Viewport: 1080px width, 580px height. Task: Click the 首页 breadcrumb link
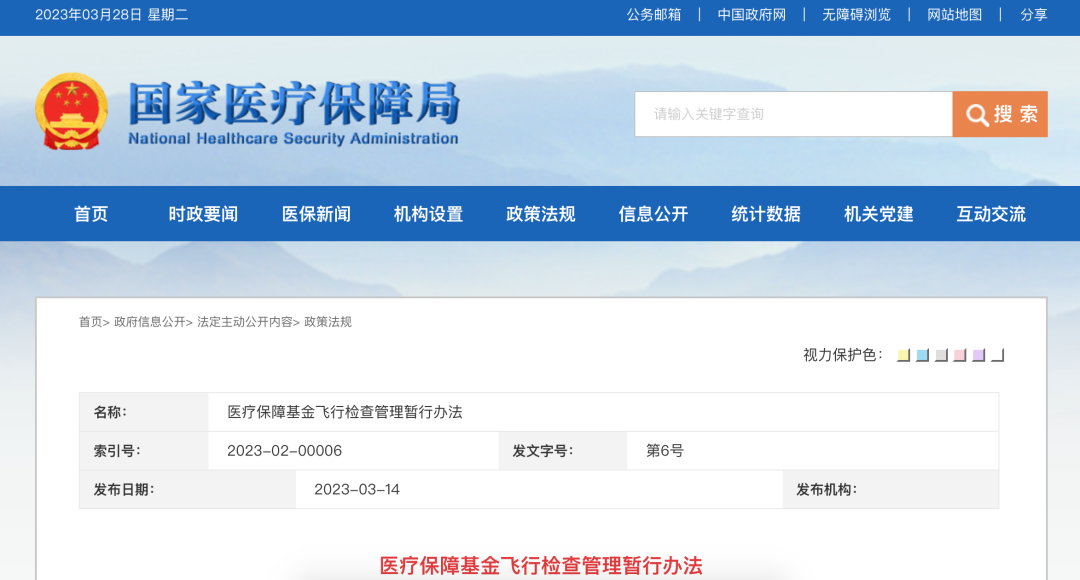point(90,322)
